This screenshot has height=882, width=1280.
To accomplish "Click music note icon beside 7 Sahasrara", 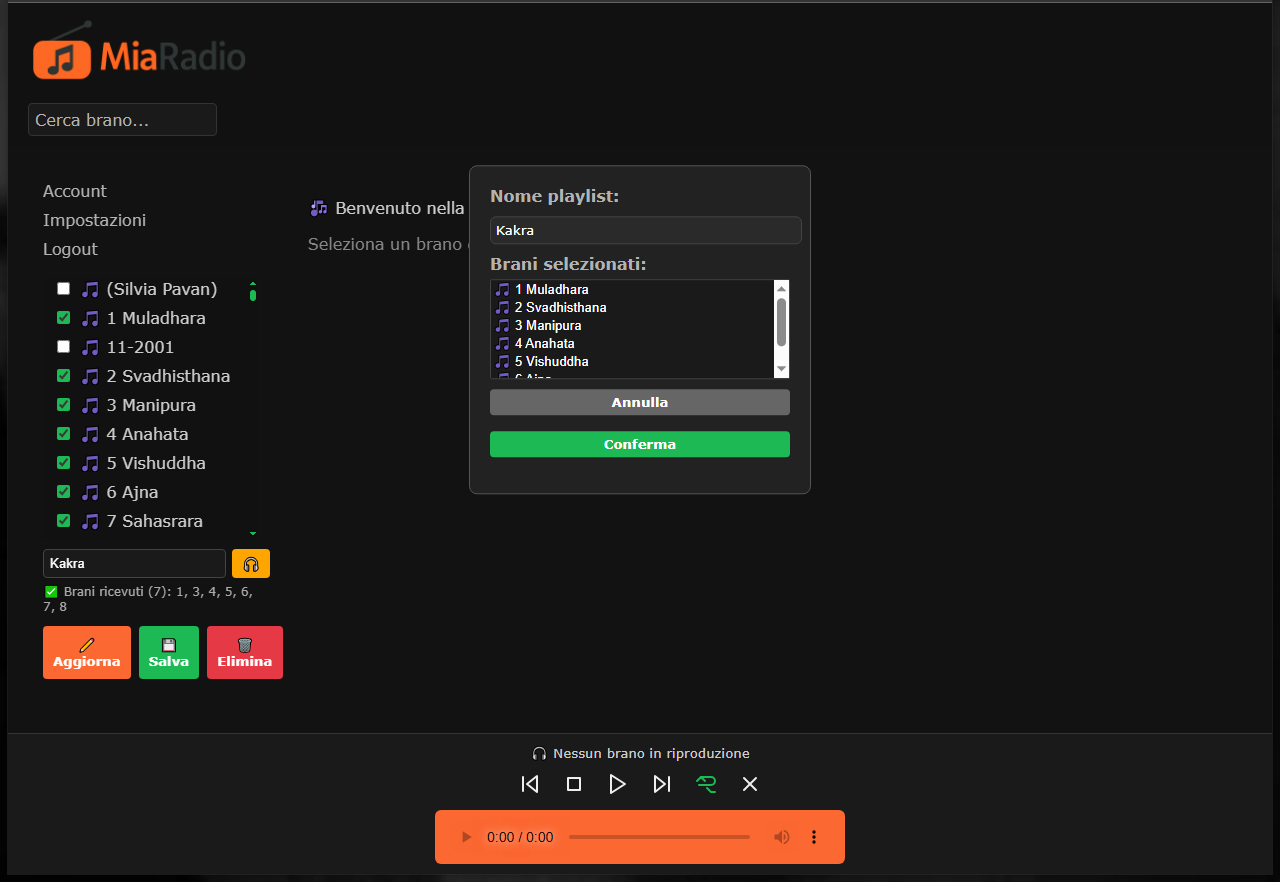I will (91, 521).
